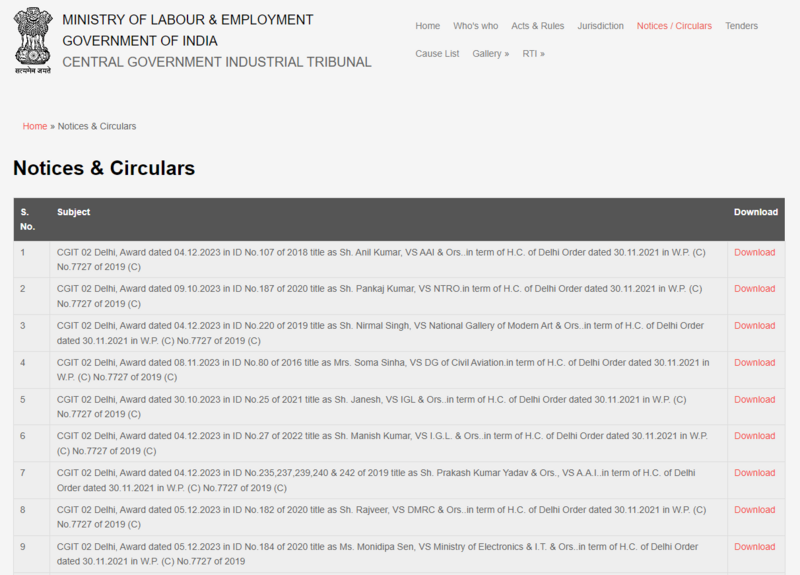Image resolution: width=800 pixels, height=575 pixels.
Task: Download the Monidipa Sen award notice
Action: 754,547
